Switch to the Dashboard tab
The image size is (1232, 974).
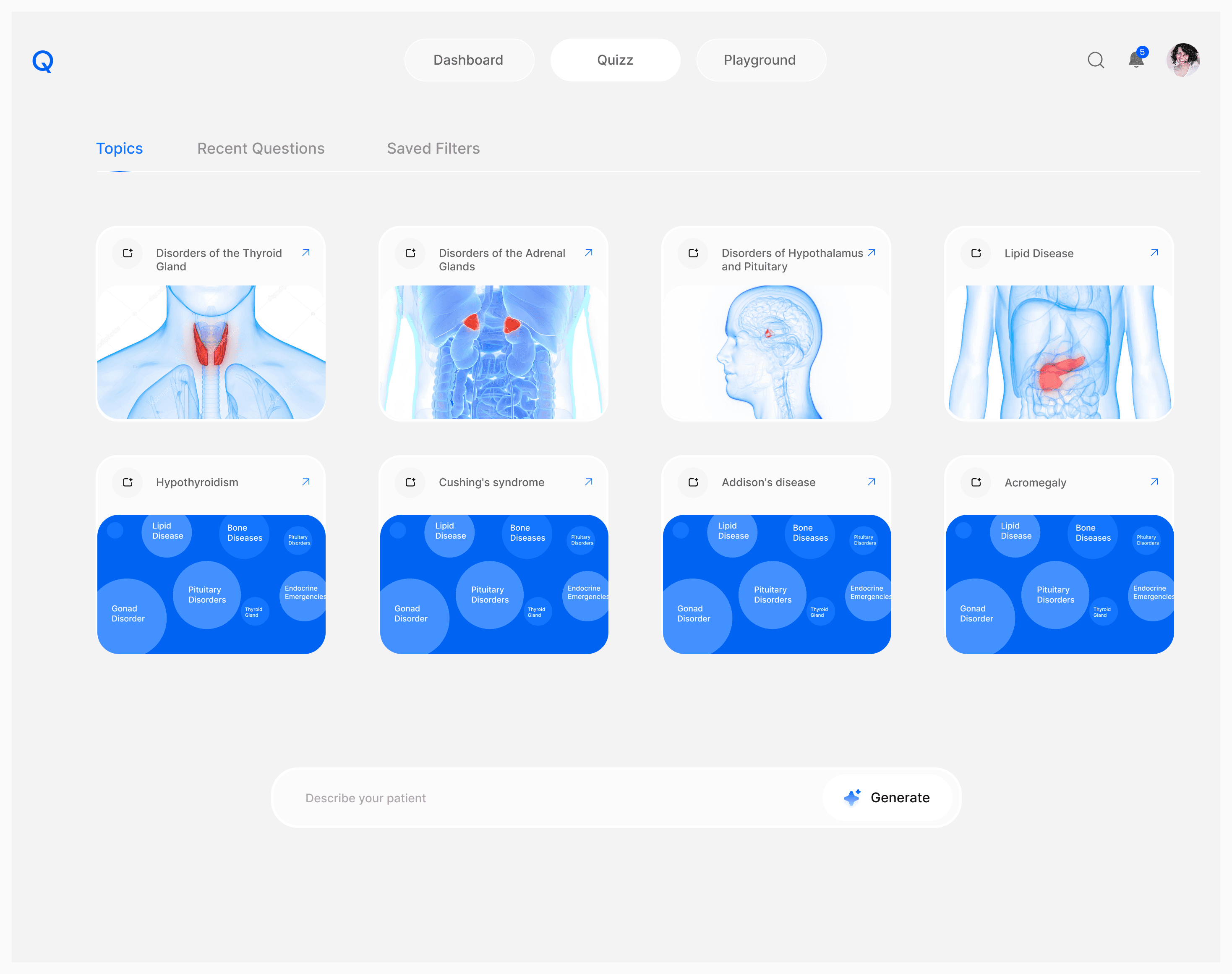tap(468, 60)
